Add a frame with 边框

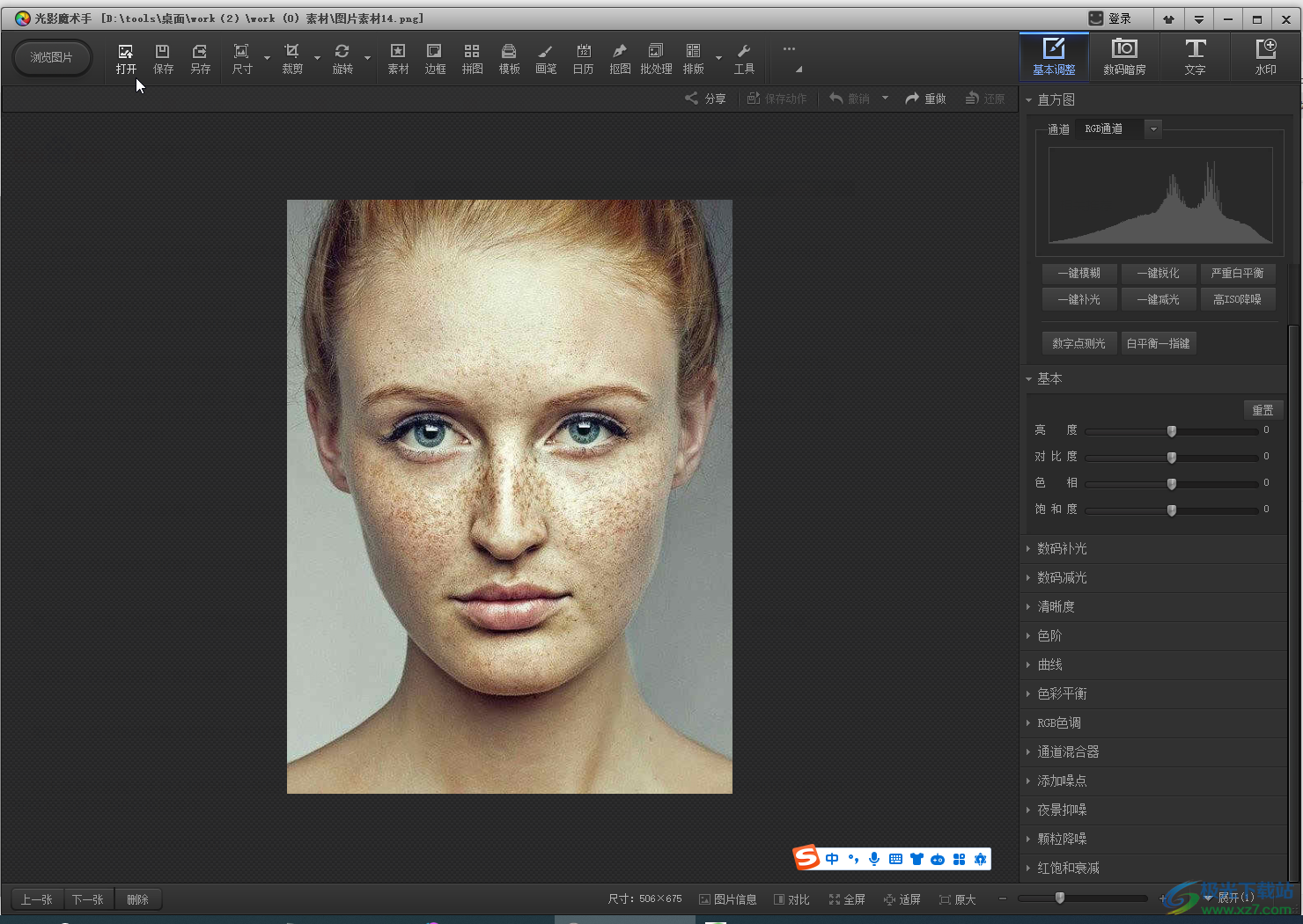click(x=435, y=59)
